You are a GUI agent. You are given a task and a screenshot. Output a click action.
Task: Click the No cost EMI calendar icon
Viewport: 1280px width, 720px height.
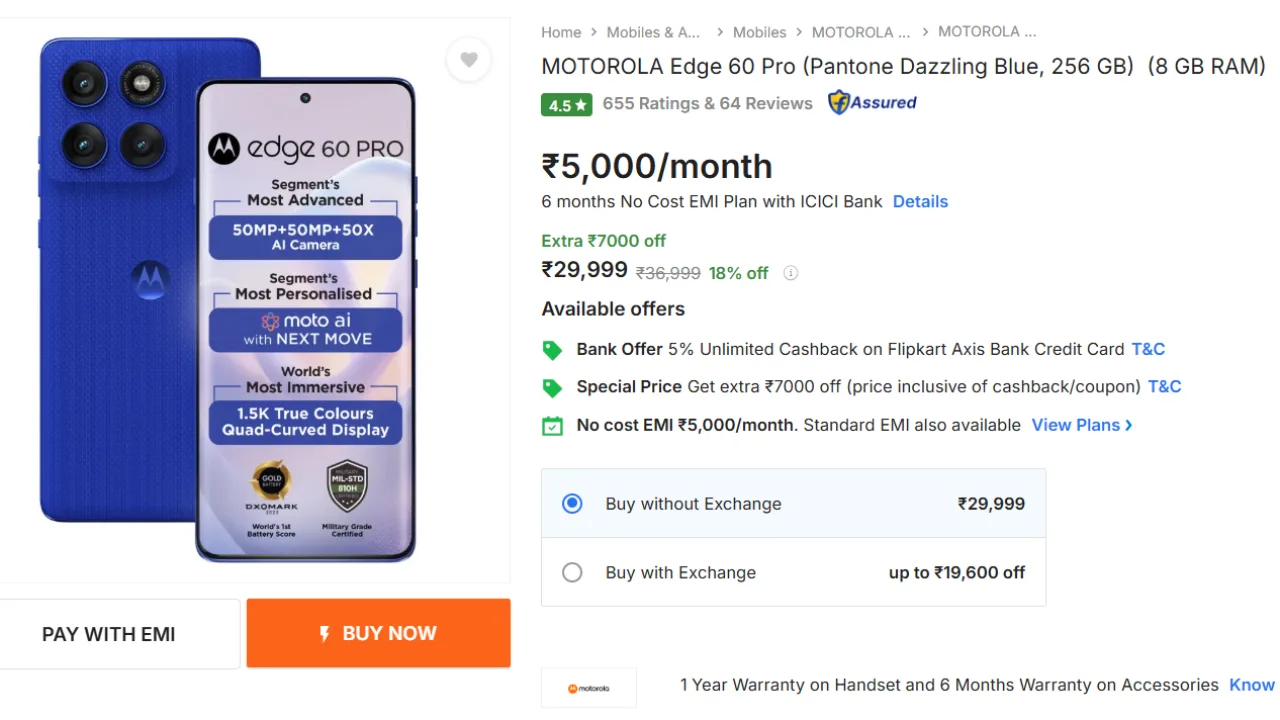tap(552, 426)
